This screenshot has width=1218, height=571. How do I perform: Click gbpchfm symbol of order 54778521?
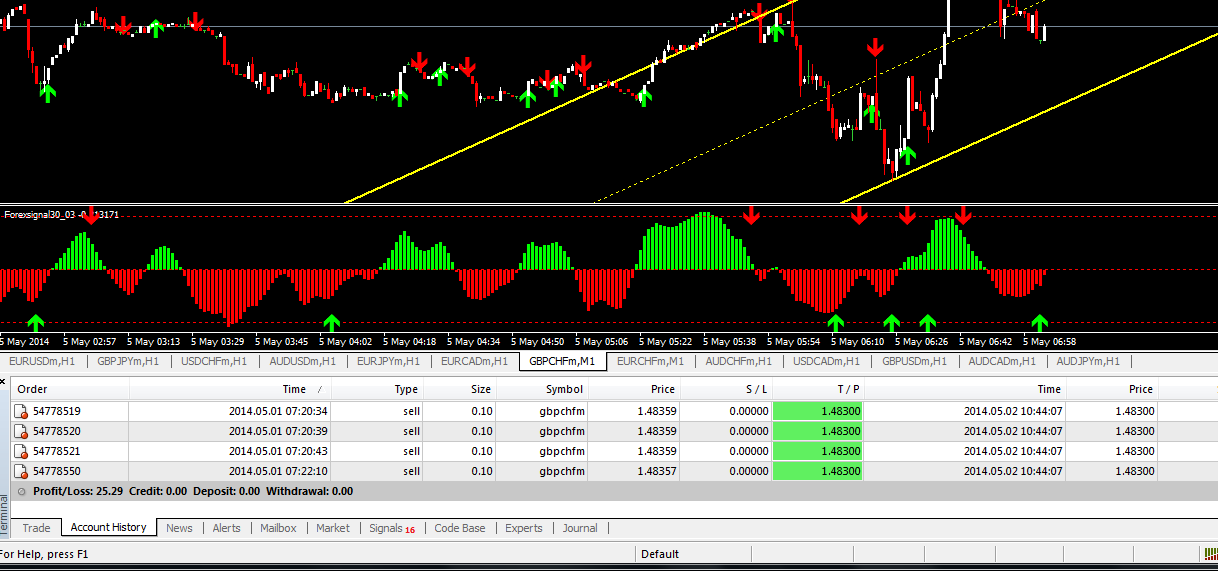coord(562,451)
